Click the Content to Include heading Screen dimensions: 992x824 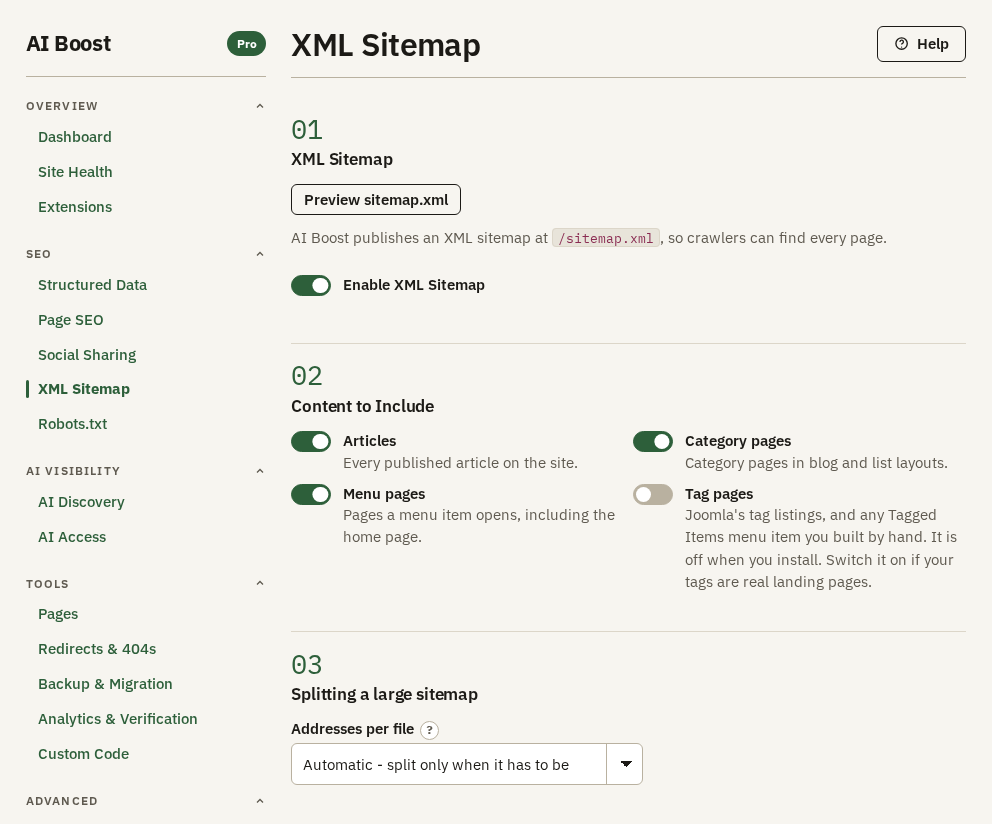(x=363, y=406)
